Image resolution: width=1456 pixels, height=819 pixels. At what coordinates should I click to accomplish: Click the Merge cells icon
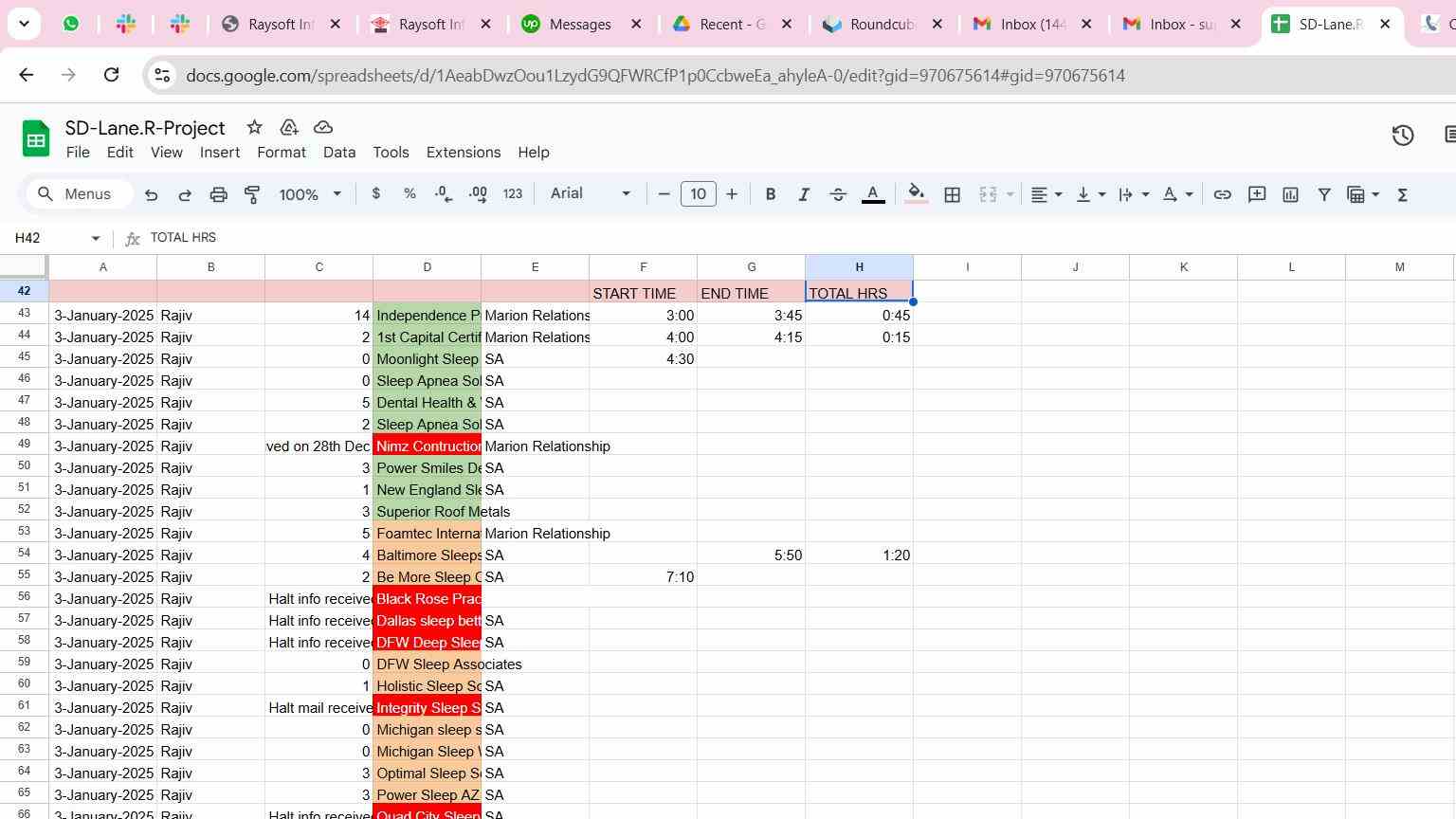click(988, 194)
